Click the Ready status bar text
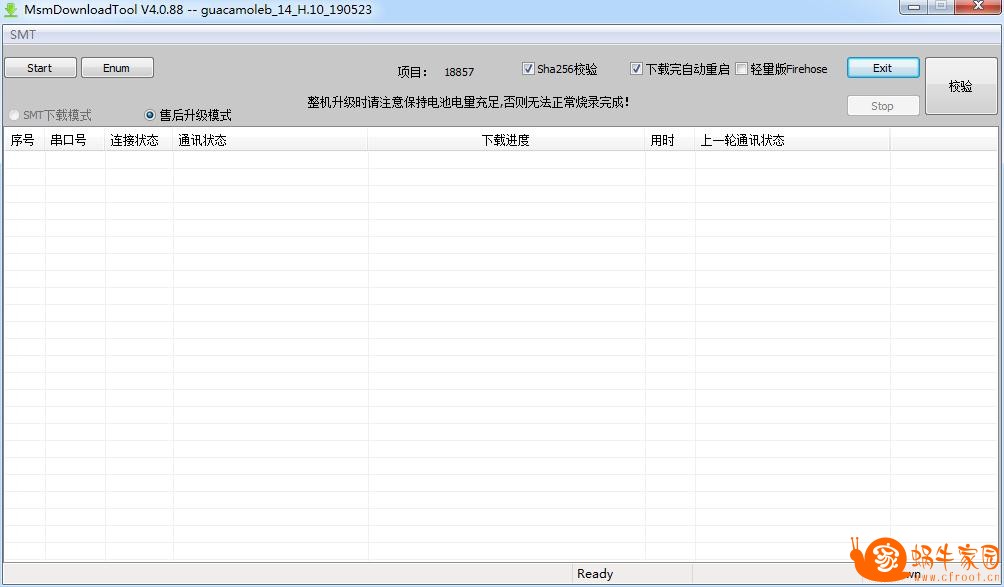 (595, 574)
